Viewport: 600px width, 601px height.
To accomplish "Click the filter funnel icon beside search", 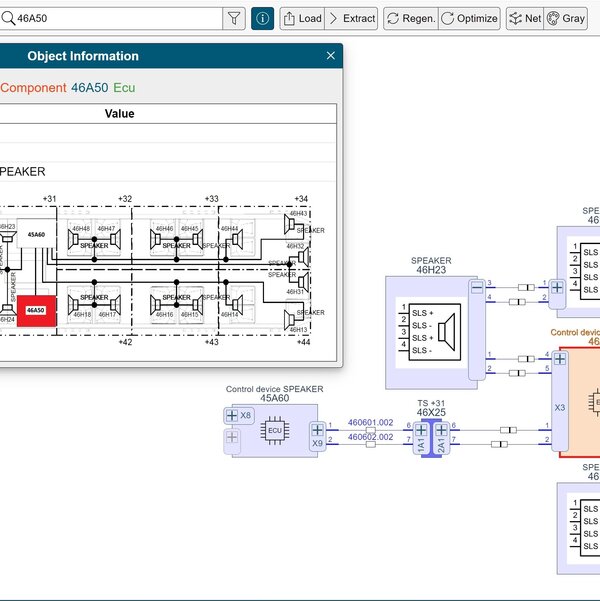I will [x=233, y=18].
